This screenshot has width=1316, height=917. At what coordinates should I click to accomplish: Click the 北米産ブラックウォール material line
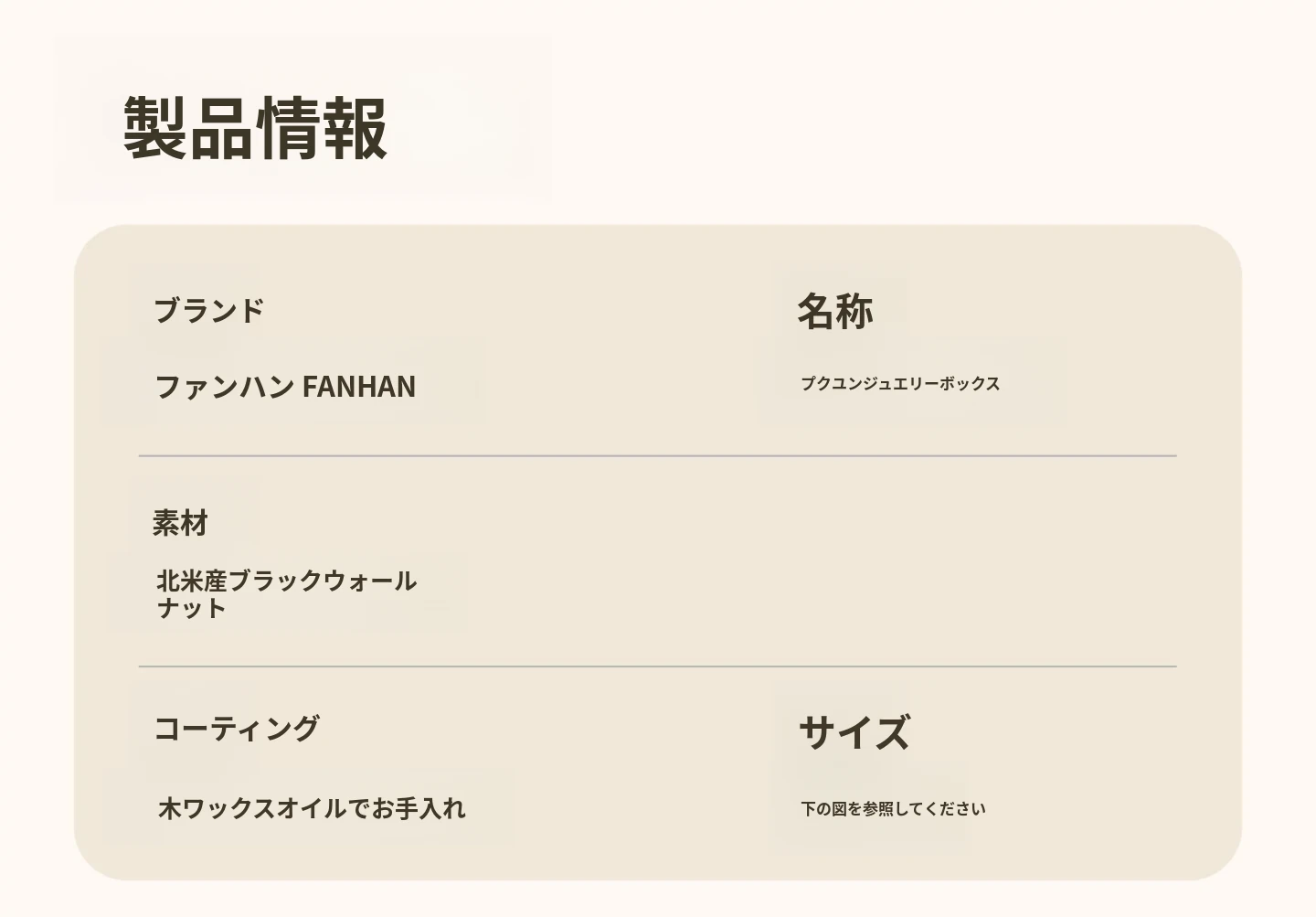click(286, 581)
